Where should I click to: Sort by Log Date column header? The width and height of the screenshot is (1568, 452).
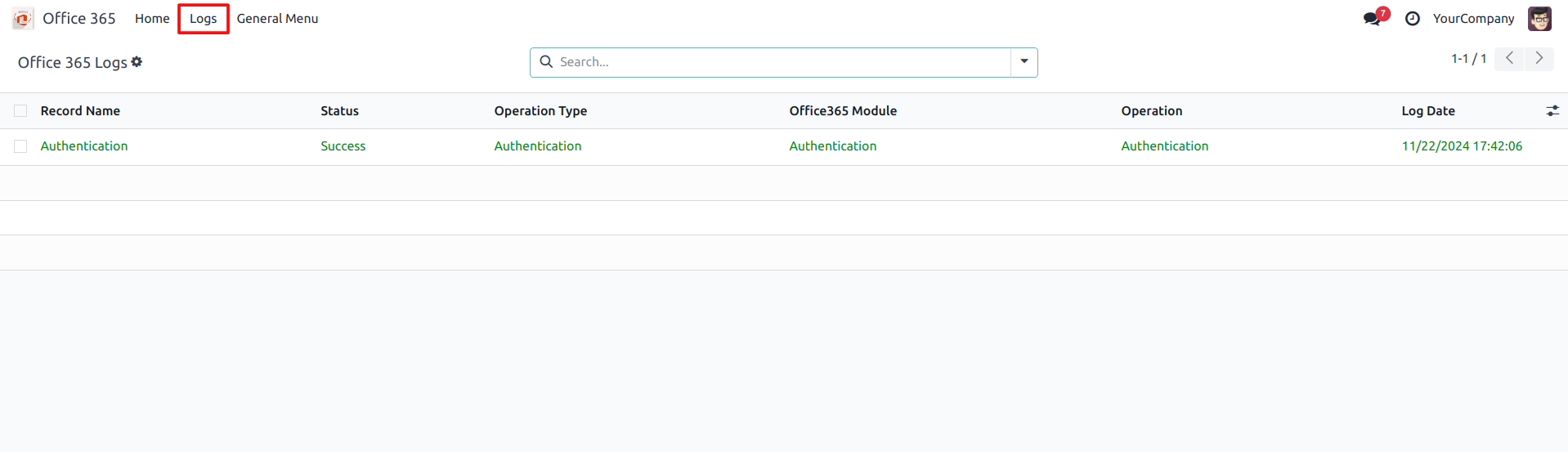[1427, 111]
